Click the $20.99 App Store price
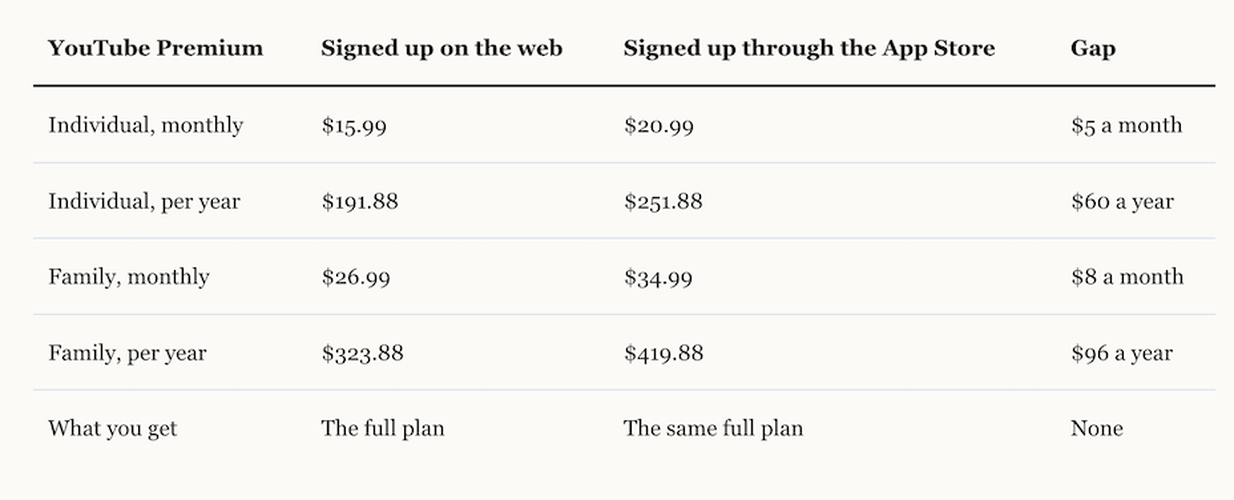 658,126
